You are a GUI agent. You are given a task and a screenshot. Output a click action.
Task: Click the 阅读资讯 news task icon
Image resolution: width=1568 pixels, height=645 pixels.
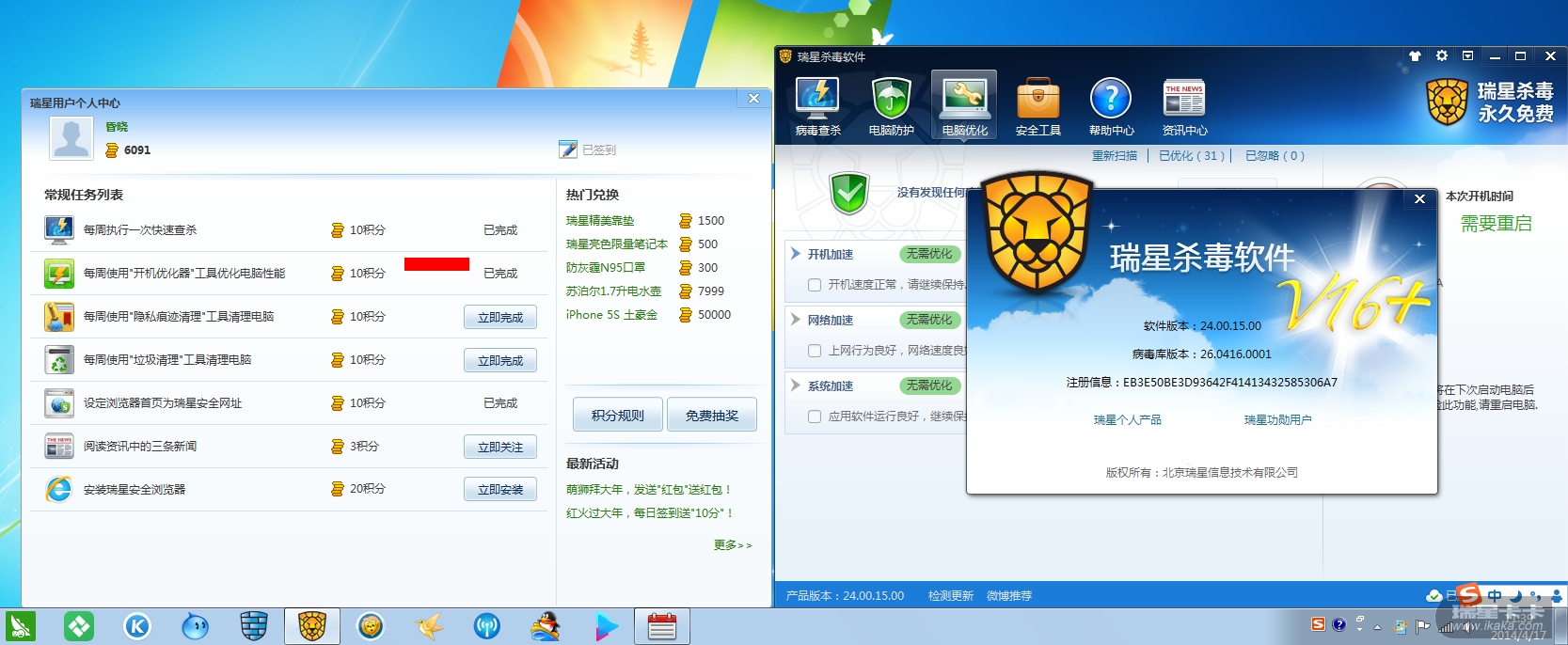[x=59, y=446]
